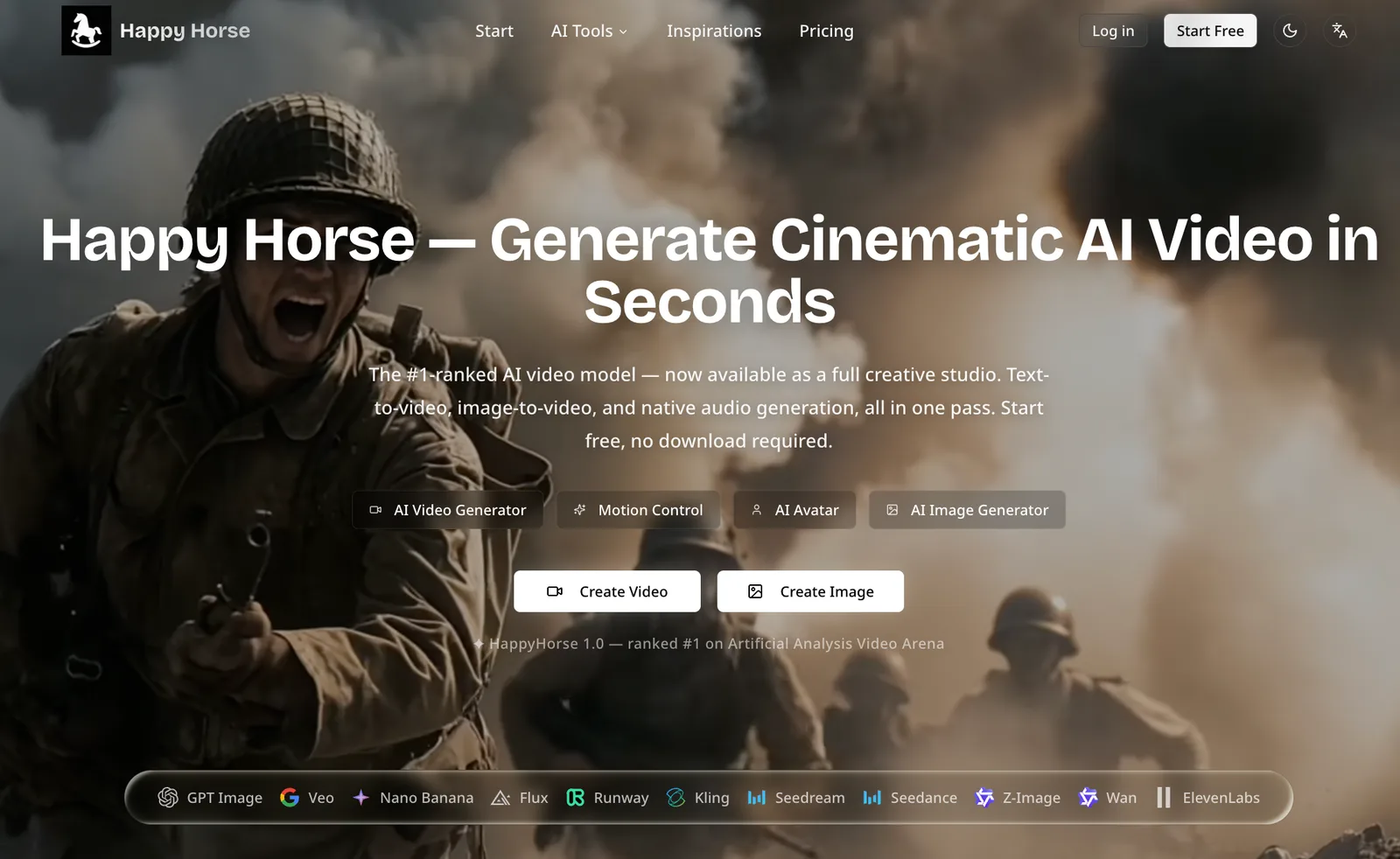Expand the AI Tools dropdown menu

(589, 31)
